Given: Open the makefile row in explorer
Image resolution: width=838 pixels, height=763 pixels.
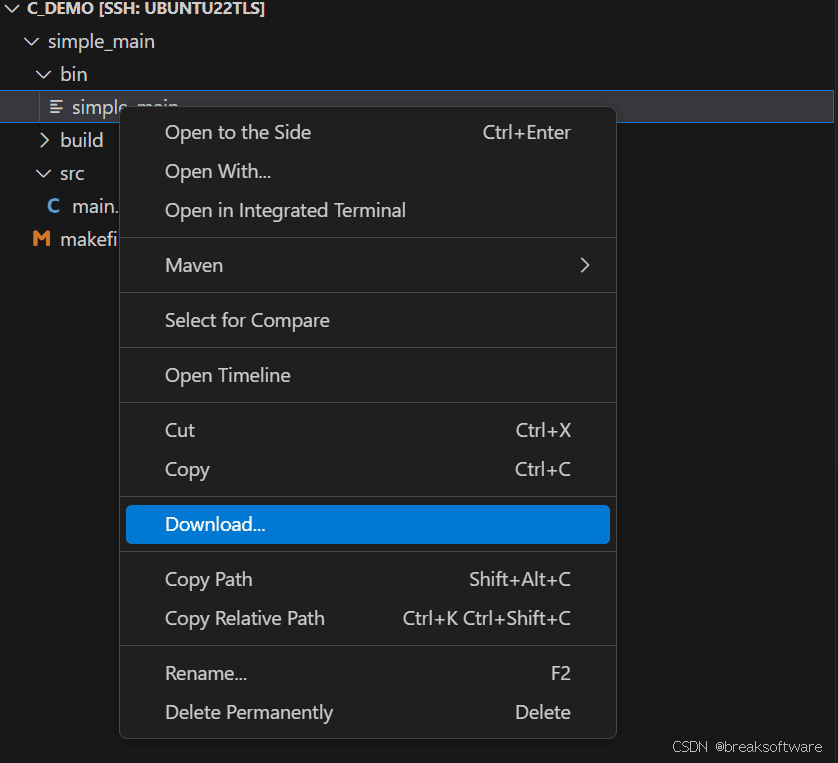Looking at the screenshot, I should coord(60,239).
